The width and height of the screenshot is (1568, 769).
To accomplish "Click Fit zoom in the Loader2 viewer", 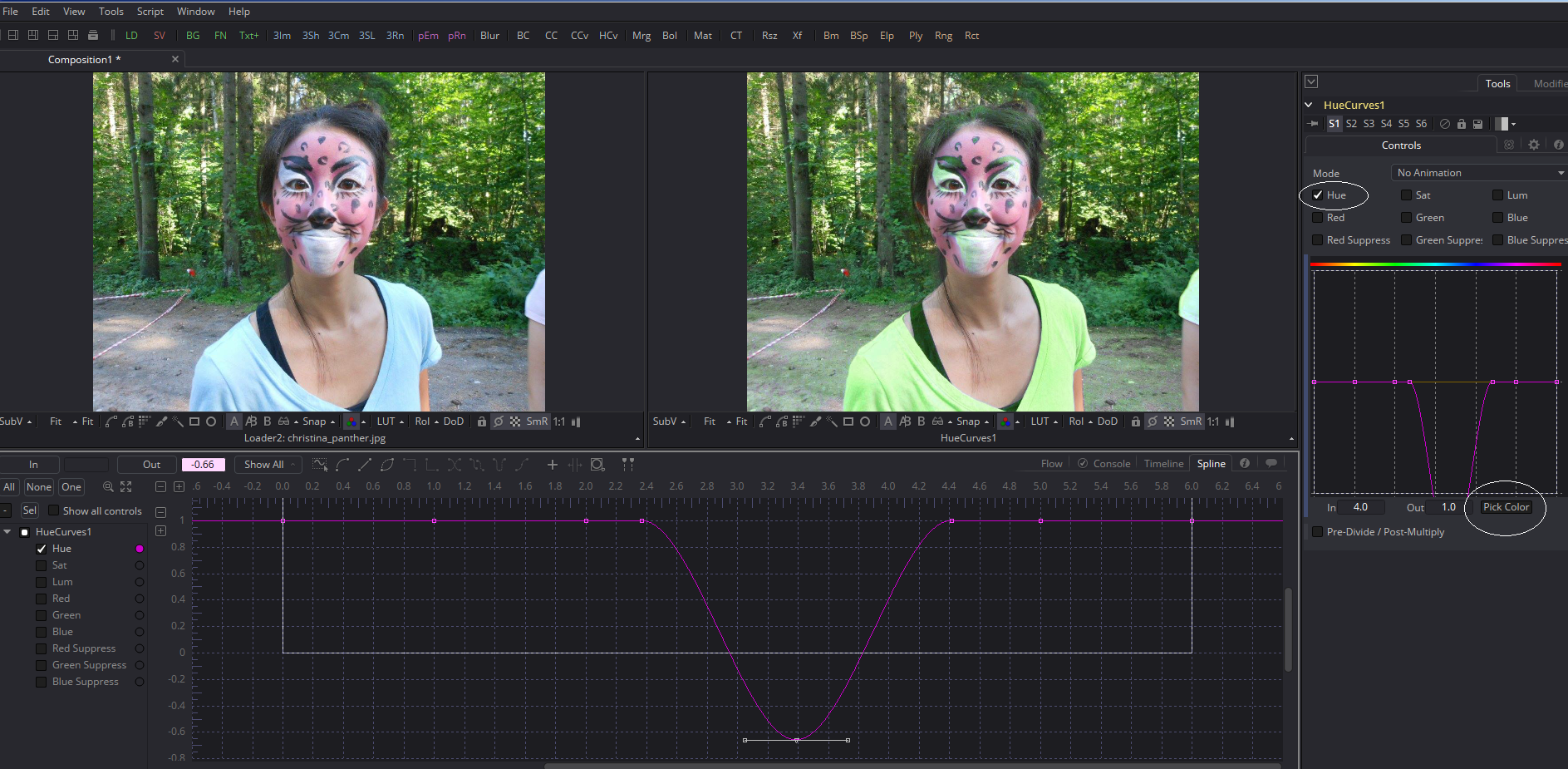I will (x=56, y=421).
